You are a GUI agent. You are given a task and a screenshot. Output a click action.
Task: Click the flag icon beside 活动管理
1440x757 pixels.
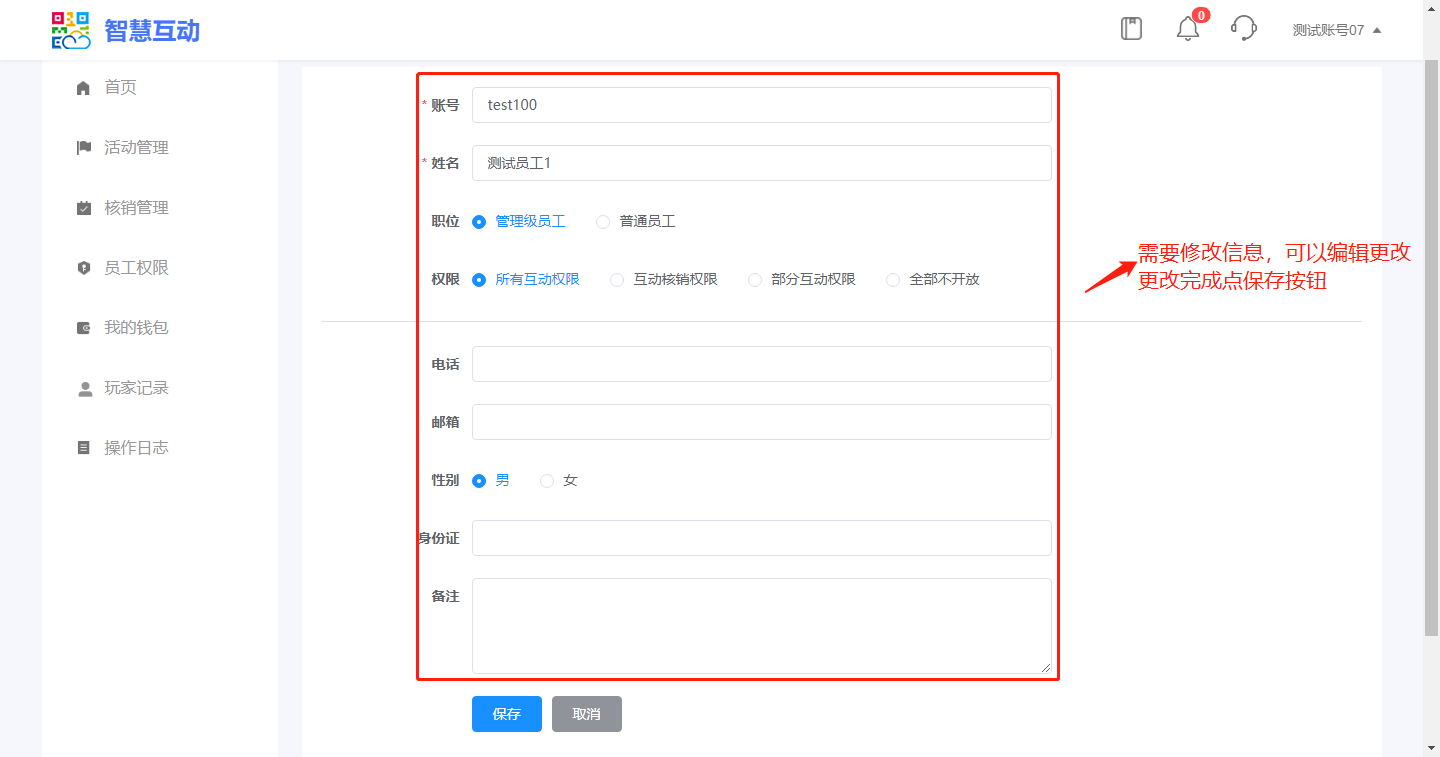[x=84, y=148]
